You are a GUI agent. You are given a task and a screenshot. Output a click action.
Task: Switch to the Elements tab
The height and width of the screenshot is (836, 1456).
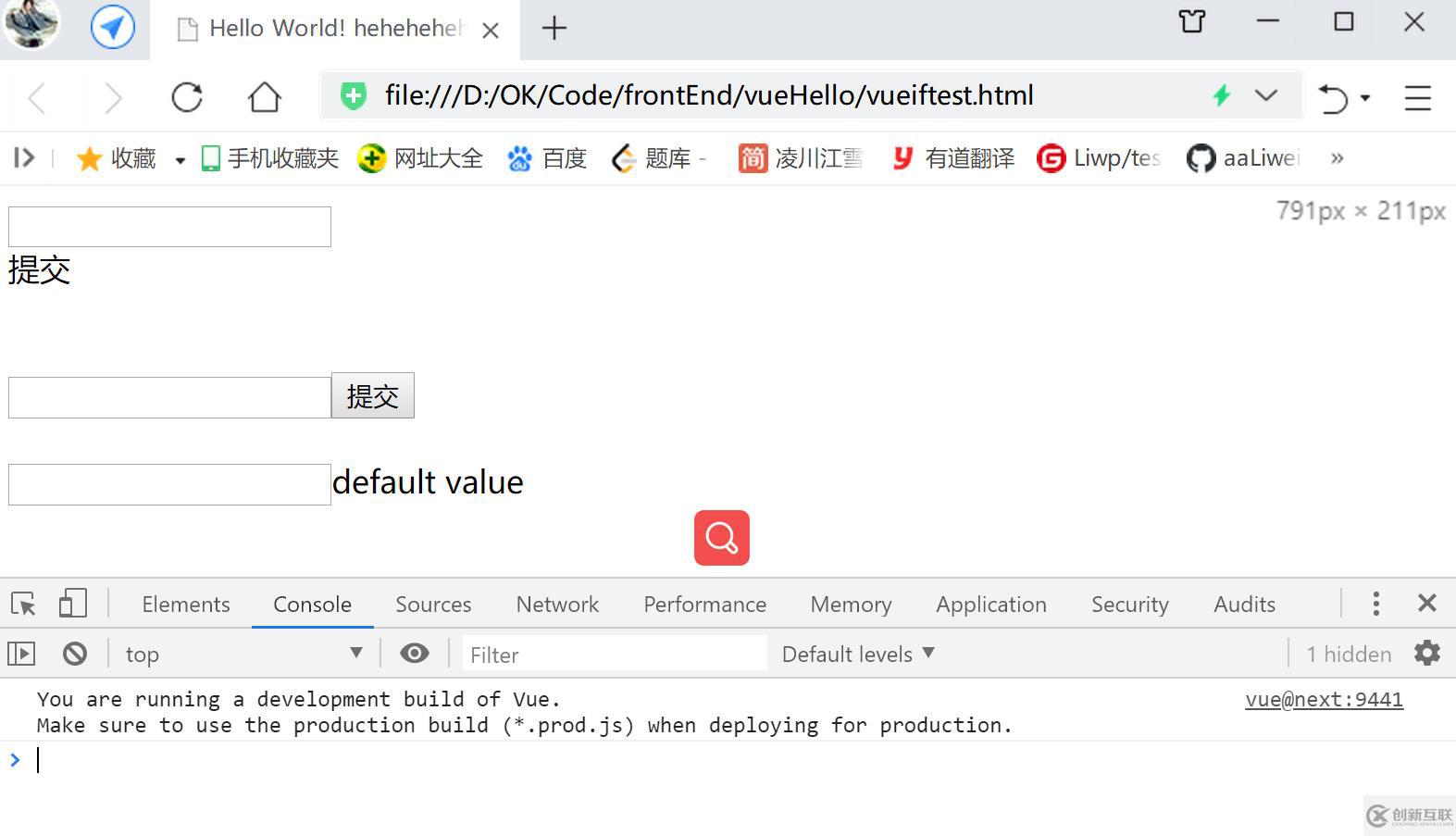(x=186, y=605)
